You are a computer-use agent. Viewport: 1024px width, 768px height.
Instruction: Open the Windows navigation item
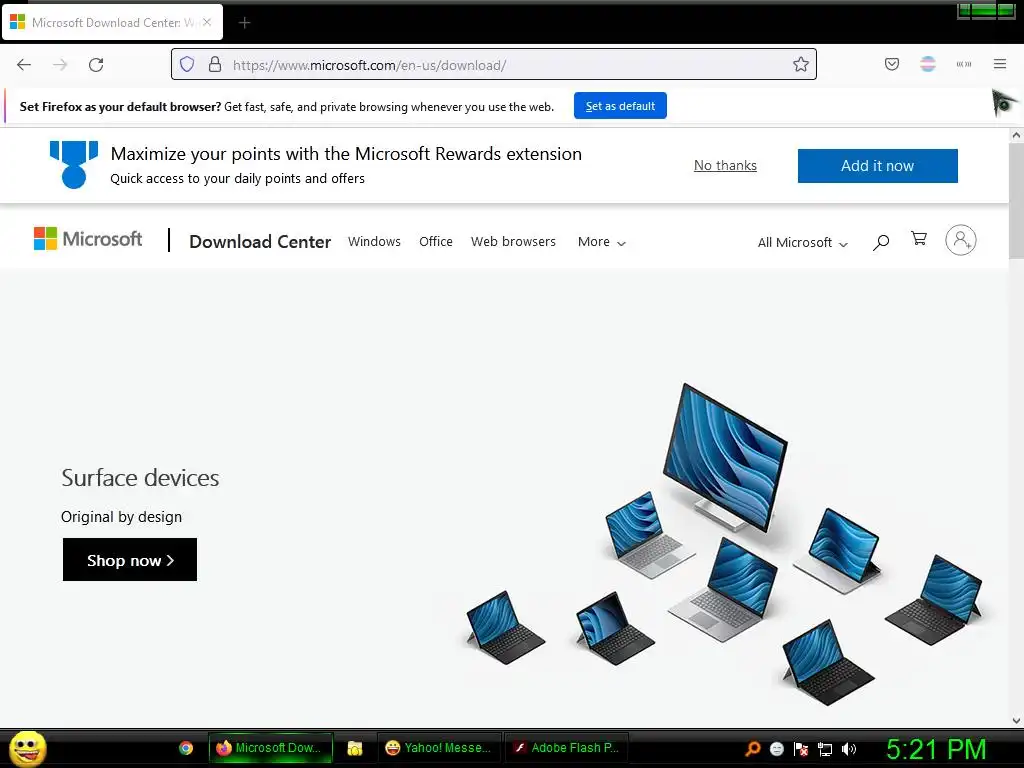374,242
